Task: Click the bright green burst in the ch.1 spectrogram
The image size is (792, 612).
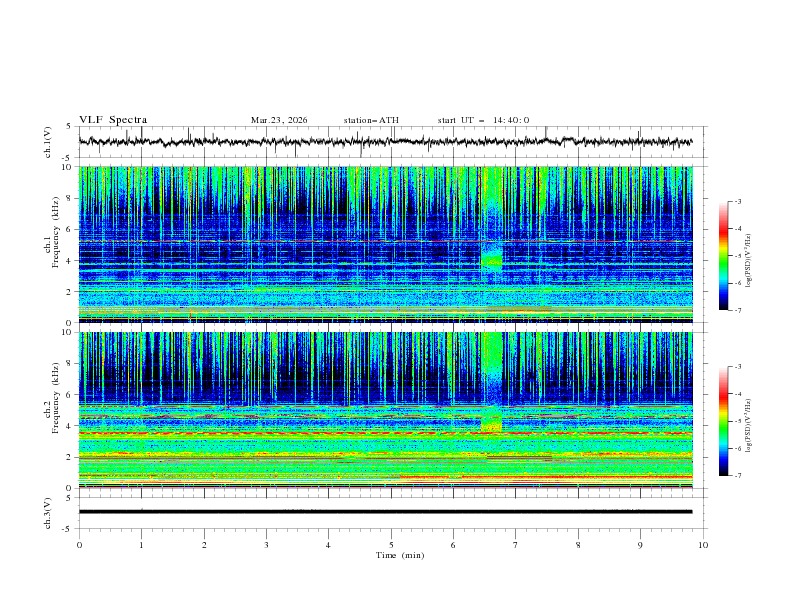Action: [492, 259]
